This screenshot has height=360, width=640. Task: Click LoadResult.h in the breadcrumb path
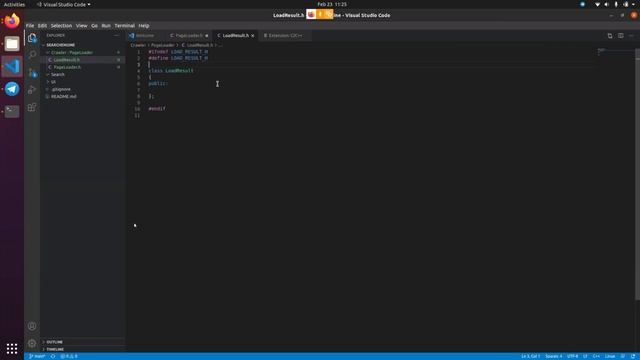pyautogui.click(x=197, y=45)
